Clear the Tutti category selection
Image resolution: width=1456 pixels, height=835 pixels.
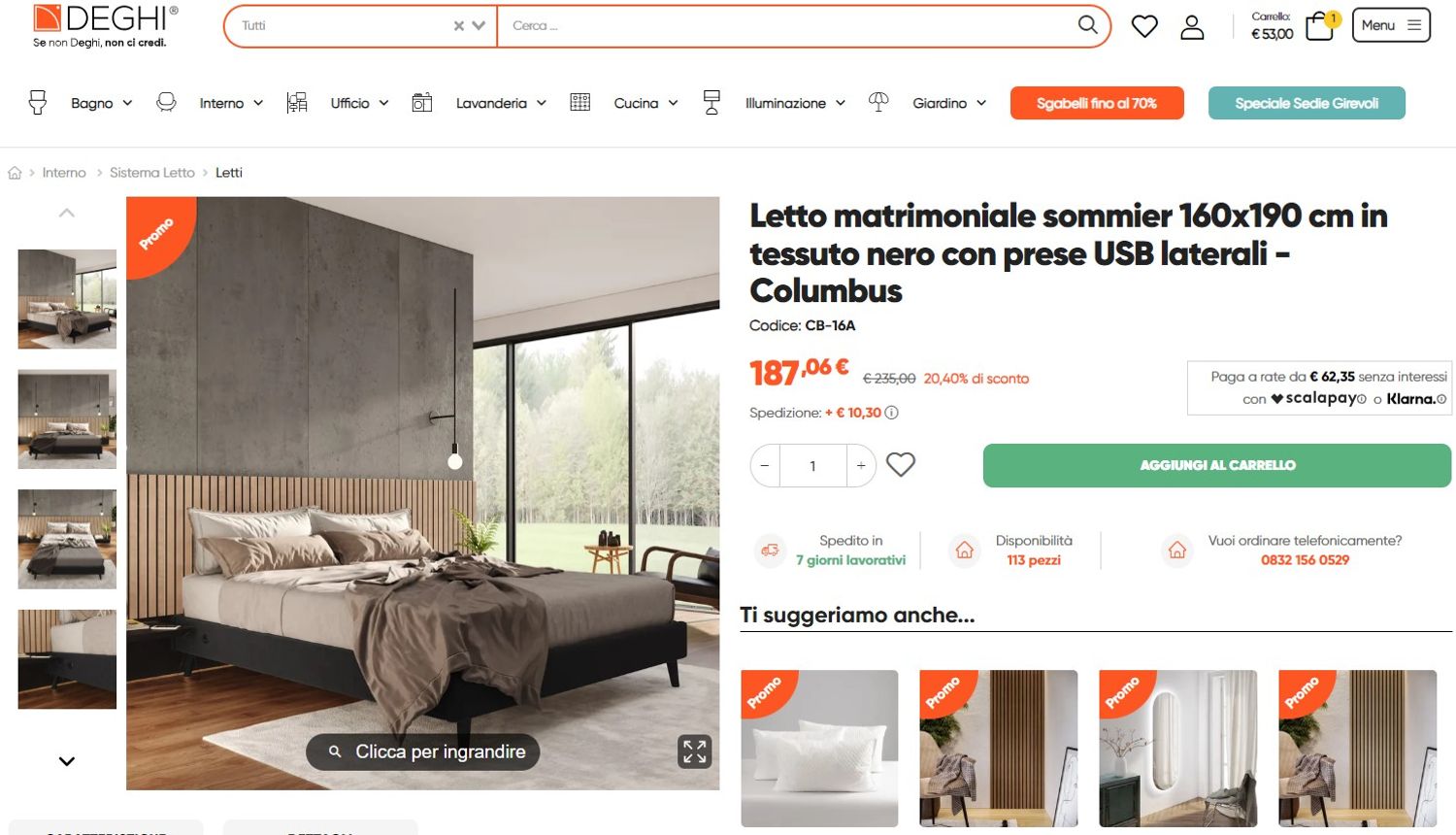pyautogui.click(x=459, y=26)
